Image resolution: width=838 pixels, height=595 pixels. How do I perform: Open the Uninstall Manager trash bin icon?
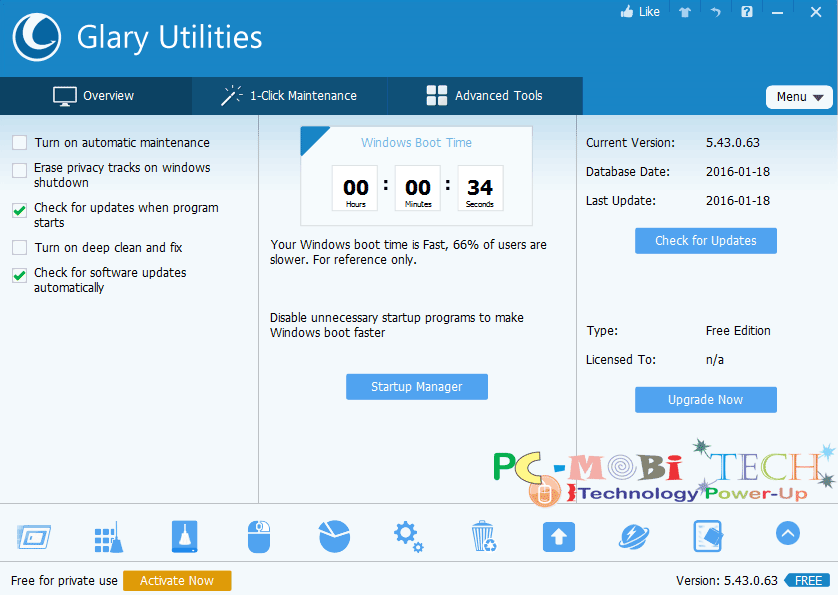point(484,536)
